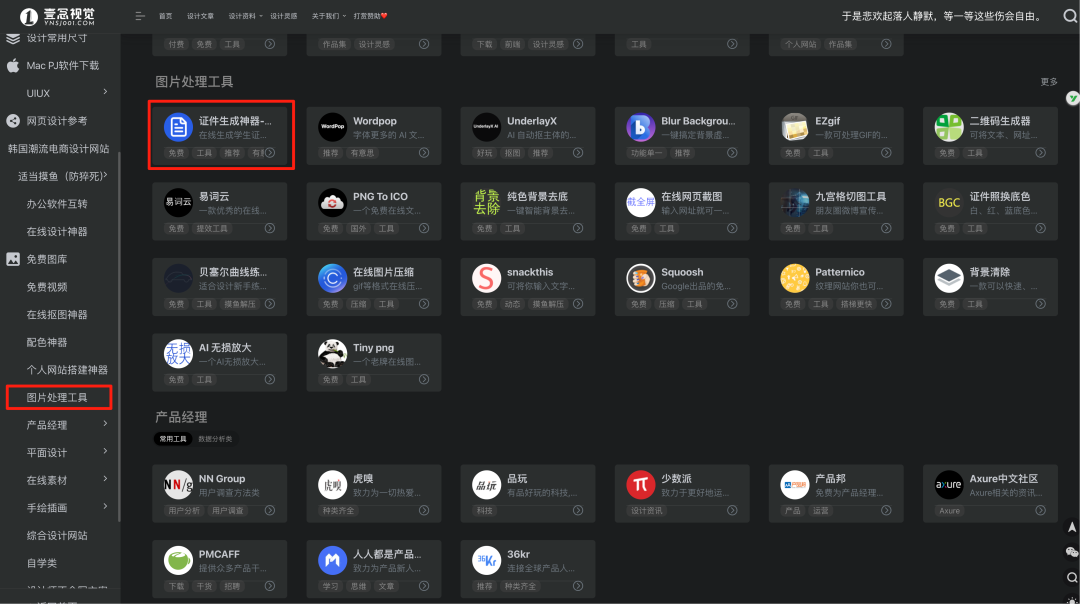Screen dimensions: 1080x604
Task: Click the 在线图片压缩 blue C icon
Action: 332,278
